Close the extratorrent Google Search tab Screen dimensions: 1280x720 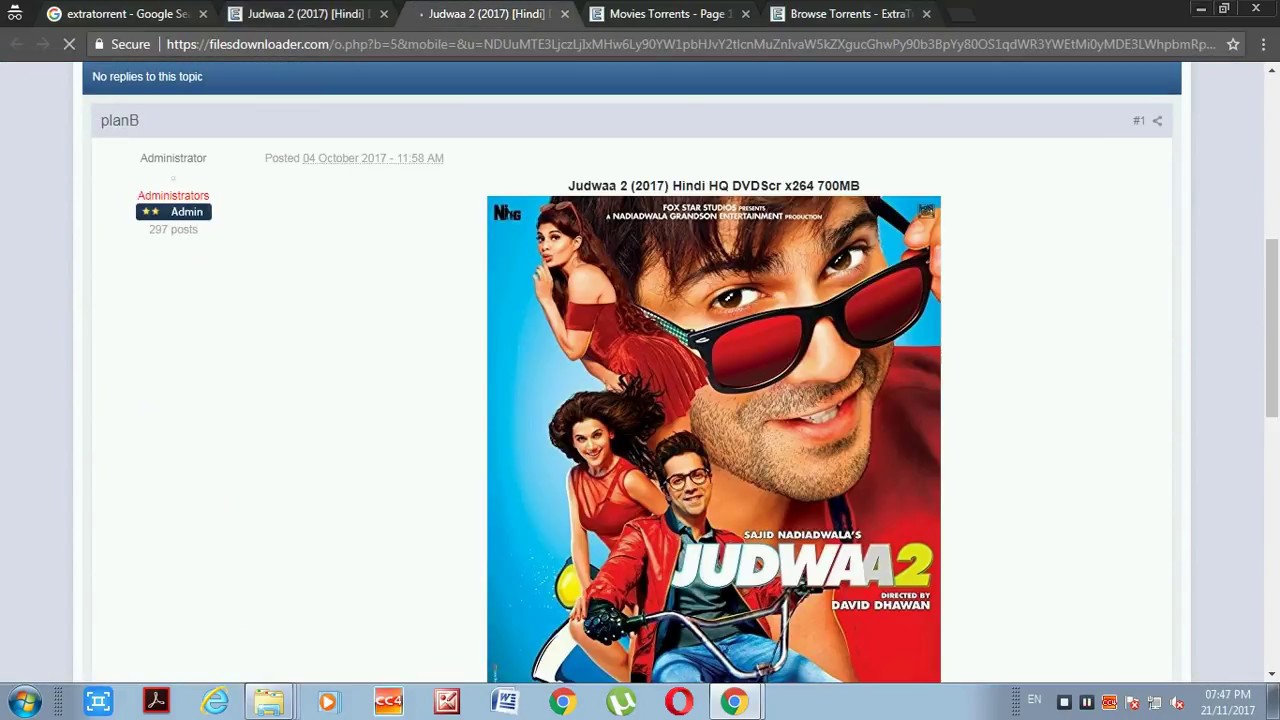click(x=203, y=14)
